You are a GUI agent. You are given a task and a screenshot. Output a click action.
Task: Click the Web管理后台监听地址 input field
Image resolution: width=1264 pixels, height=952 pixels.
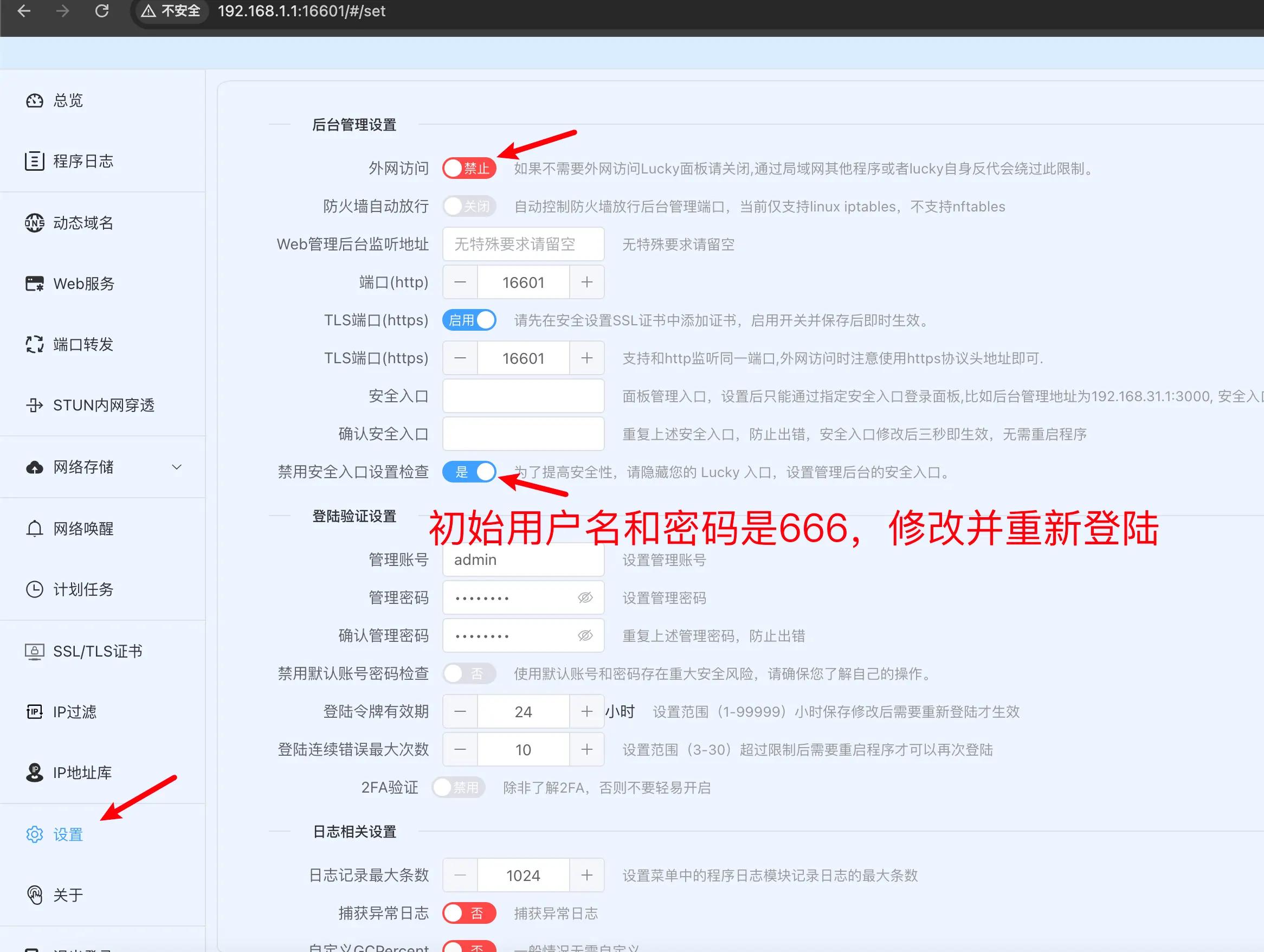[524, 244]
